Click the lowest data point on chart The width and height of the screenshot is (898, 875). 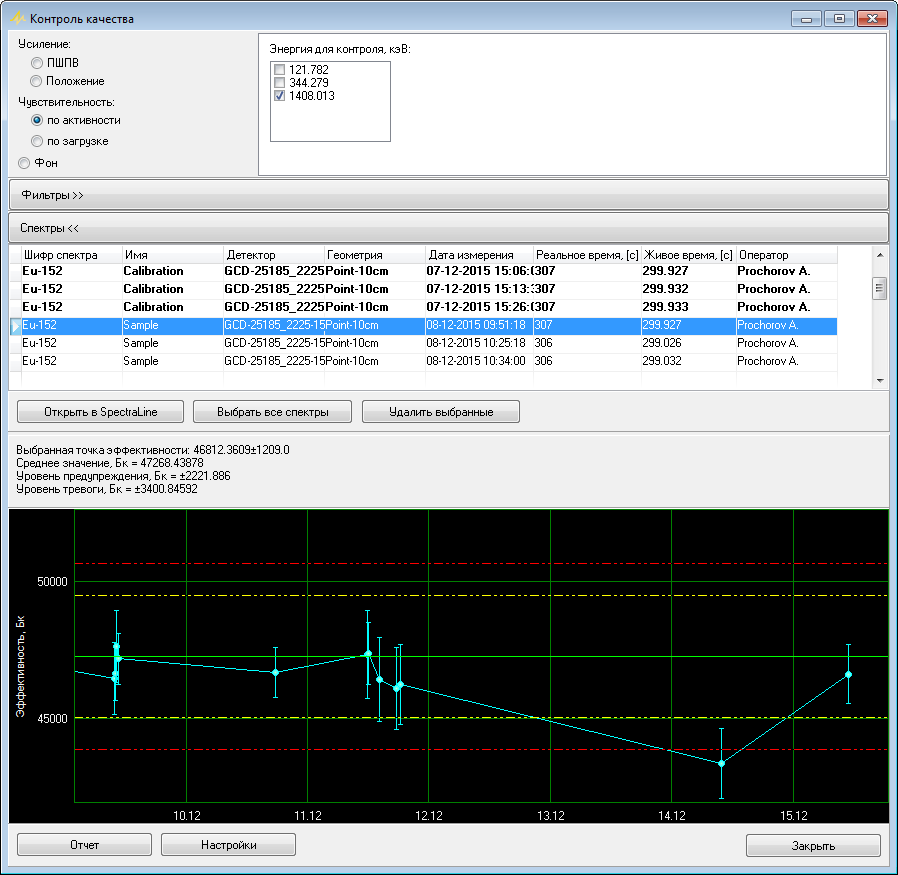click(721, 763)
